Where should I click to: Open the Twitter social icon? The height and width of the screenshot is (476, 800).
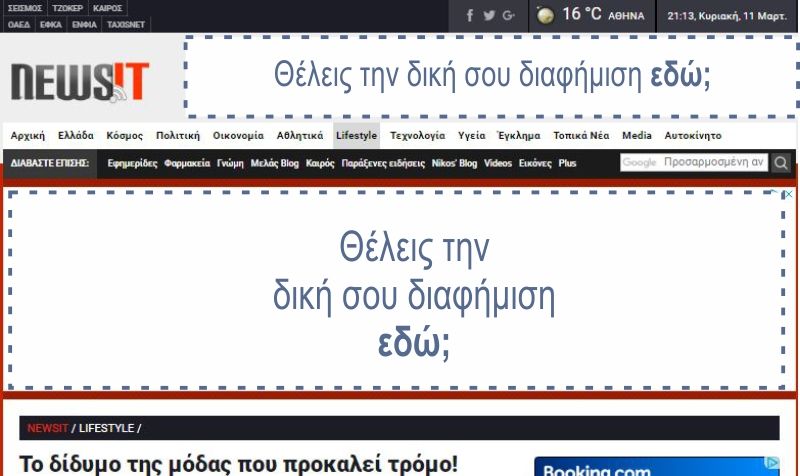click(489, 15)
